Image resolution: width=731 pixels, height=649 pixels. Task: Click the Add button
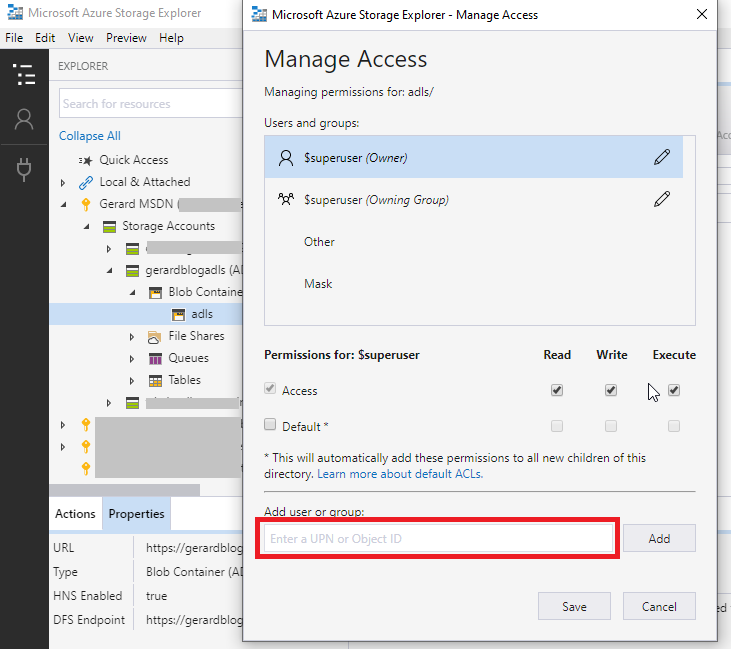[x=659, y=539]
